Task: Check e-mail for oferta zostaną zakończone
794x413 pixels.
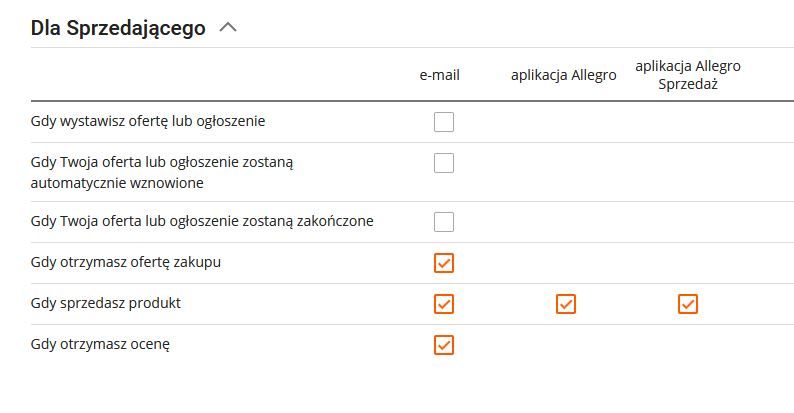Action: [x=444, y=222]
